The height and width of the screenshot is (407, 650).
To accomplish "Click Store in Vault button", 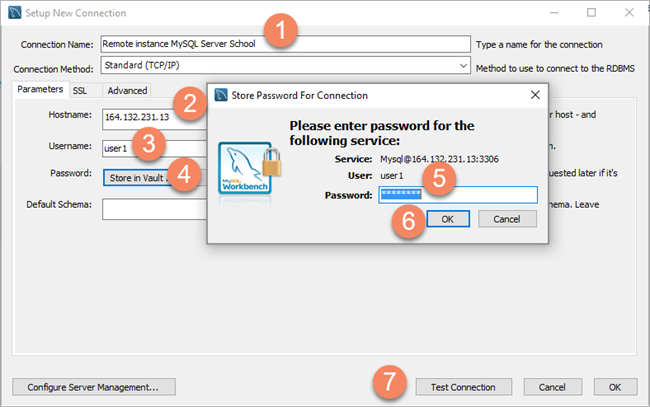I will pyautogui.click(x=137, y=178).
